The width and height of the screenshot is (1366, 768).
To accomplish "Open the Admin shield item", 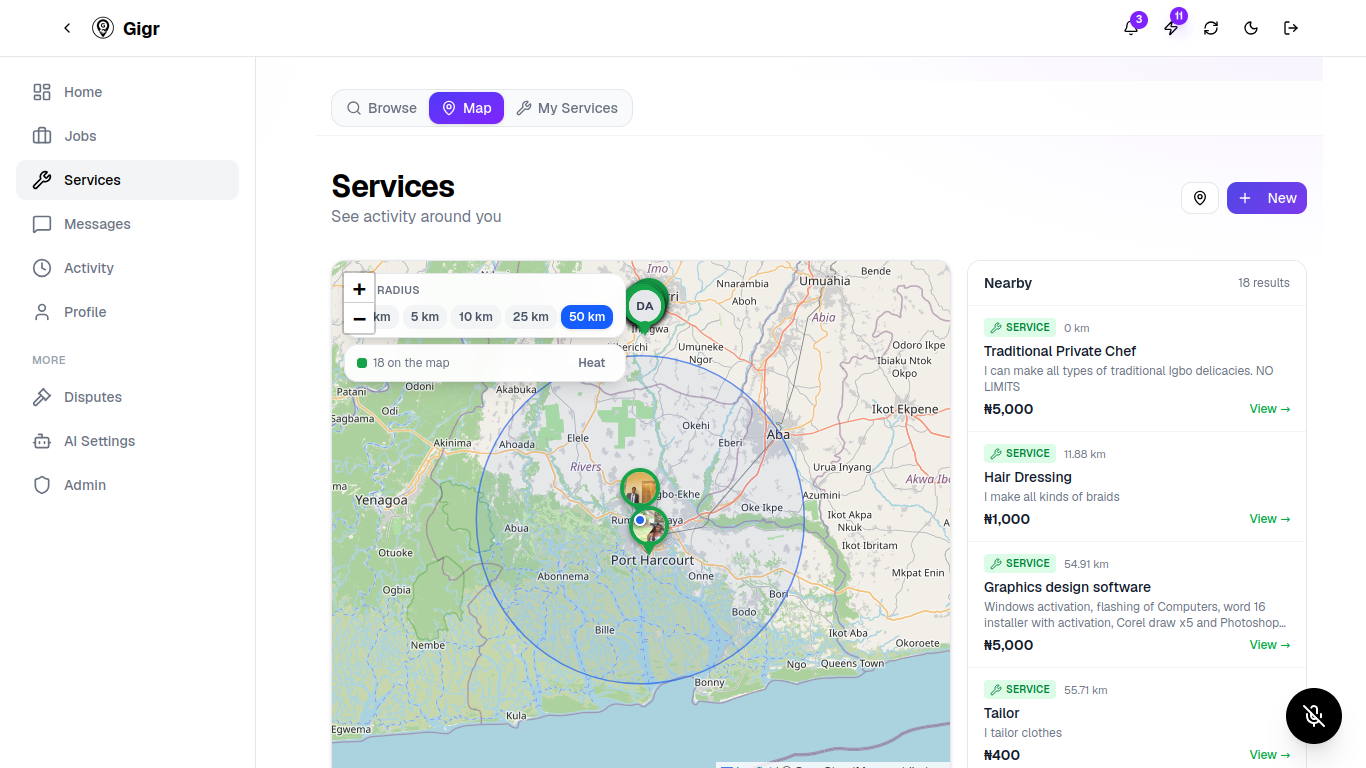I will pos(127,485).
